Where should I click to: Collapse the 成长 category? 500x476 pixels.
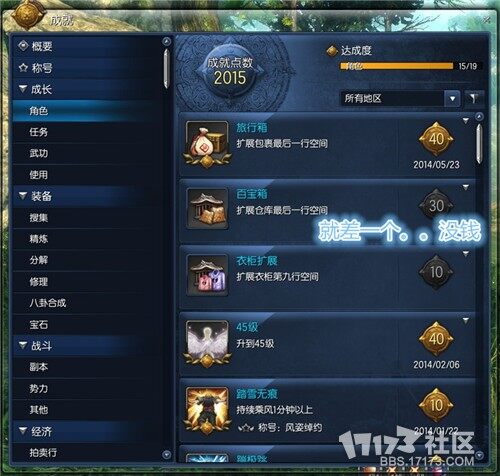coord(23,89)
